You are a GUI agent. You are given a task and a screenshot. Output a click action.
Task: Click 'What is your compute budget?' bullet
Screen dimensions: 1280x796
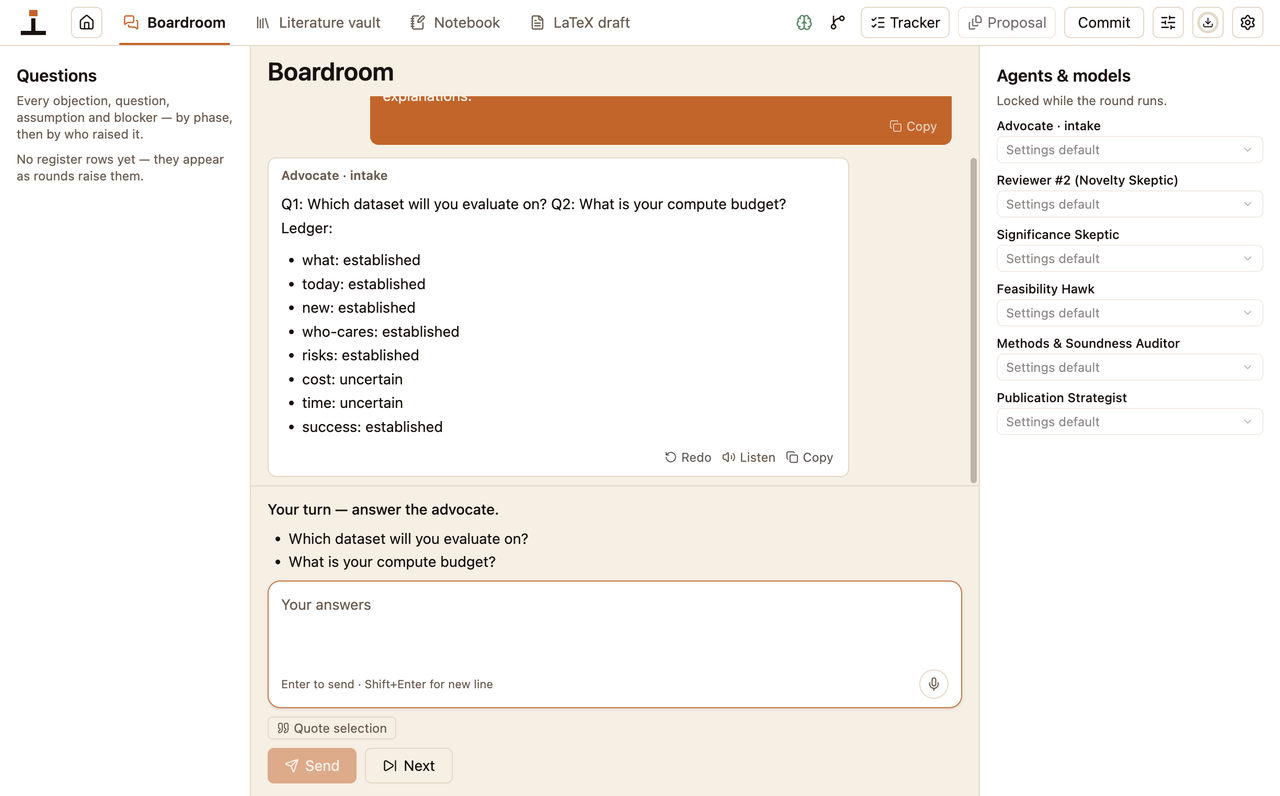[x=392, y=562]
